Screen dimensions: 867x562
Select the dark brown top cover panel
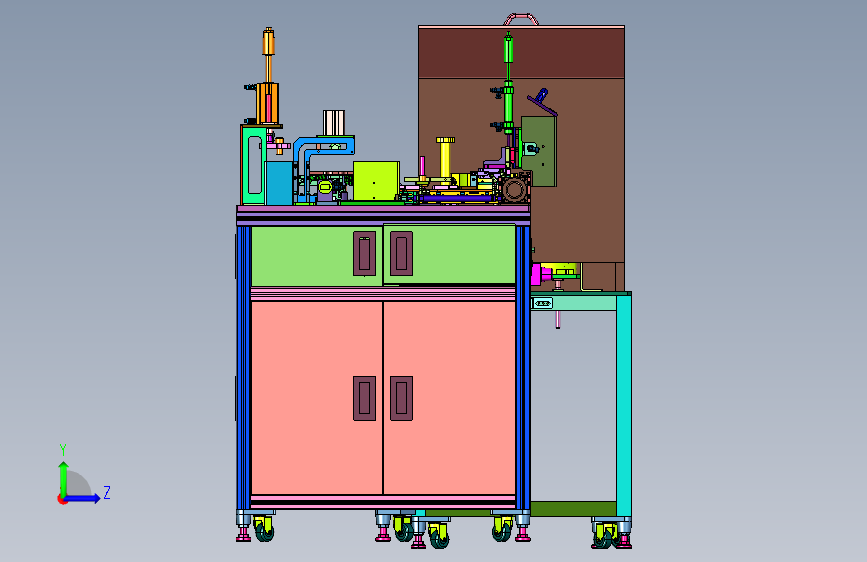click(521, 53)
